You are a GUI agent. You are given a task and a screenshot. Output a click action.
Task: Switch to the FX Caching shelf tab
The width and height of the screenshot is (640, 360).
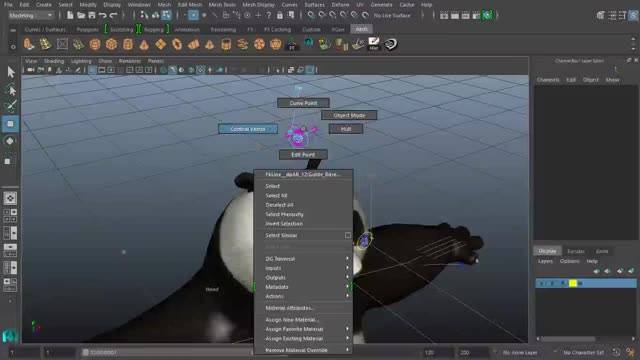coord(277,29)
